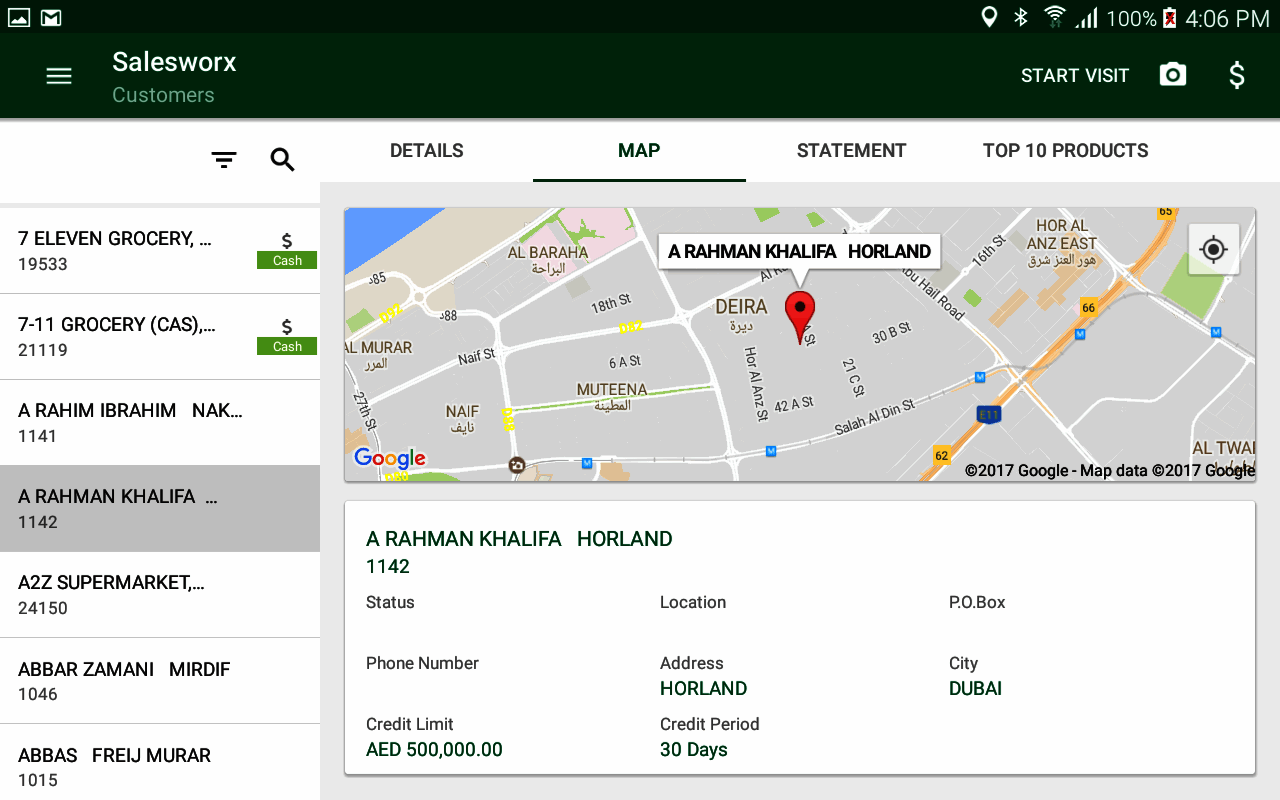Tap the MUTEENA label on the map

(612, 390)
